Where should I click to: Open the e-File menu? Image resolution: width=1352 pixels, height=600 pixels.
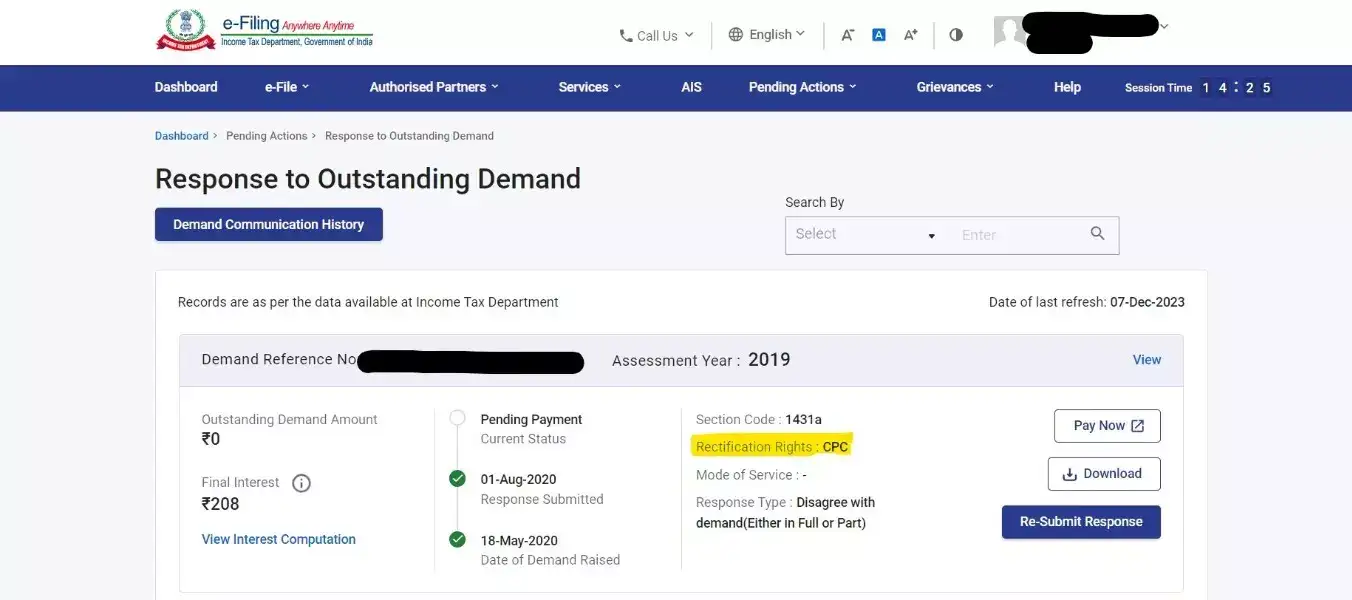pyautogui.click(x=286, y=87)
